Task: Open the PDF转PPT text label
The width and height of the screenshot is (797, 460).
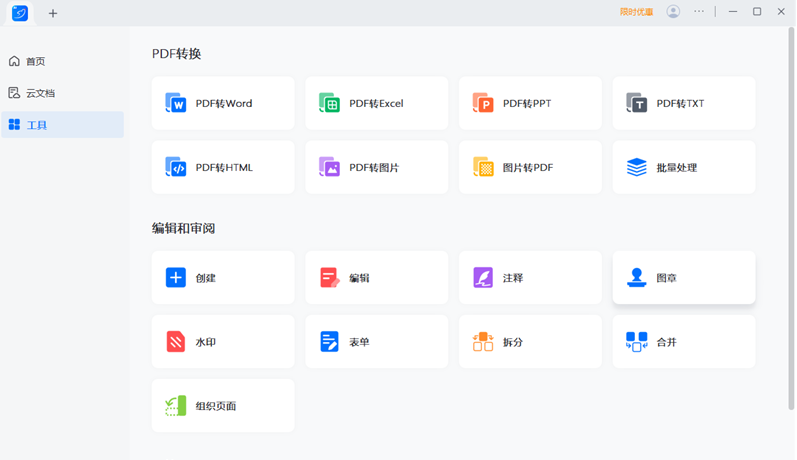Action: pos(527,103)
